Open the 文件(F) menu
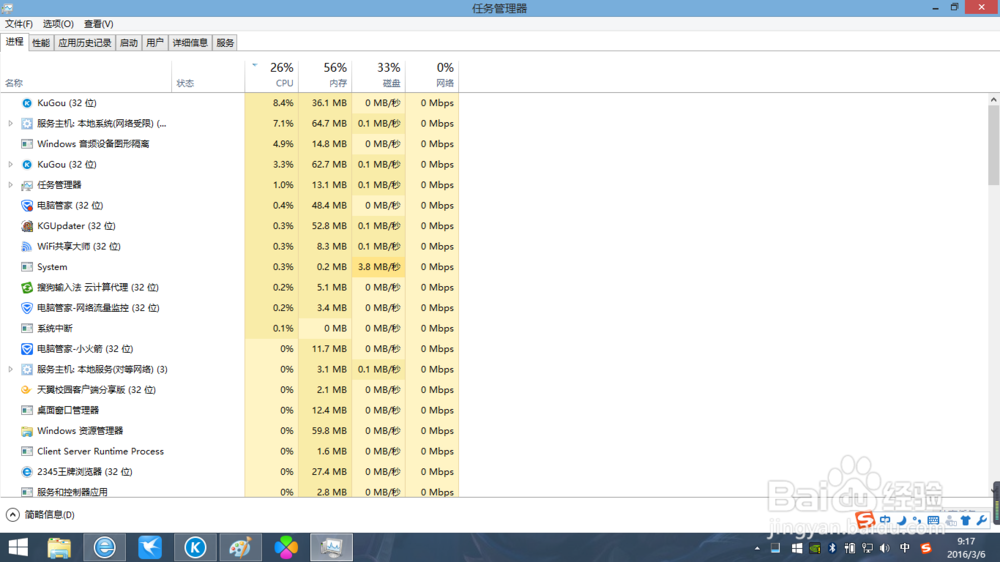The width and height of the screenshot is (1000, 562). pos(19,24)
